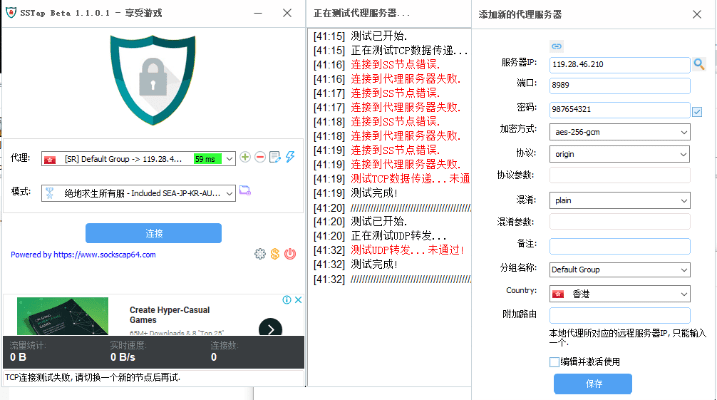Viewport: 717px width, 400px height.
Task: Click the magnifier icon beside server IP
Action: coord(699,64)
